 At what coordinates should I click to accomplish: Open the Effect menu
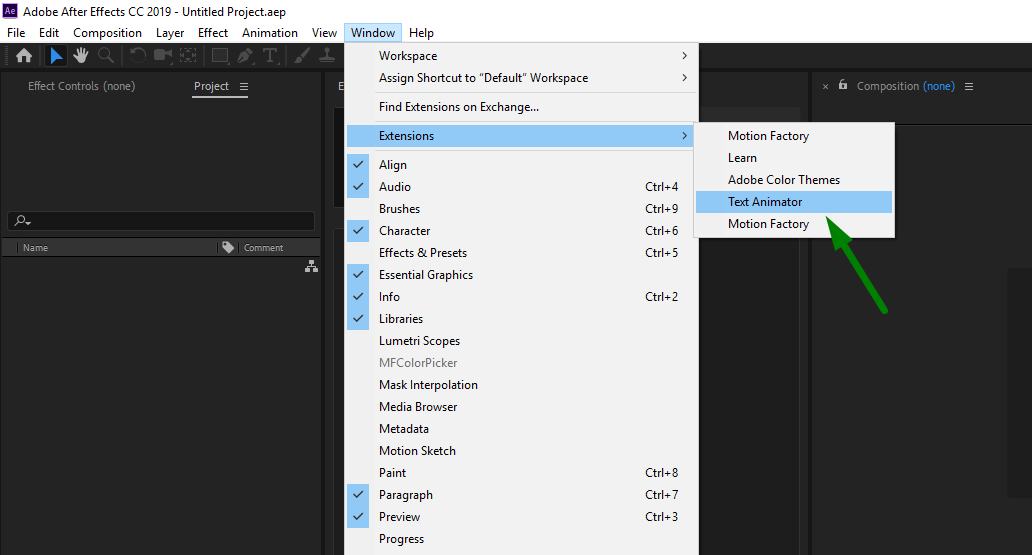pos(213,33)
